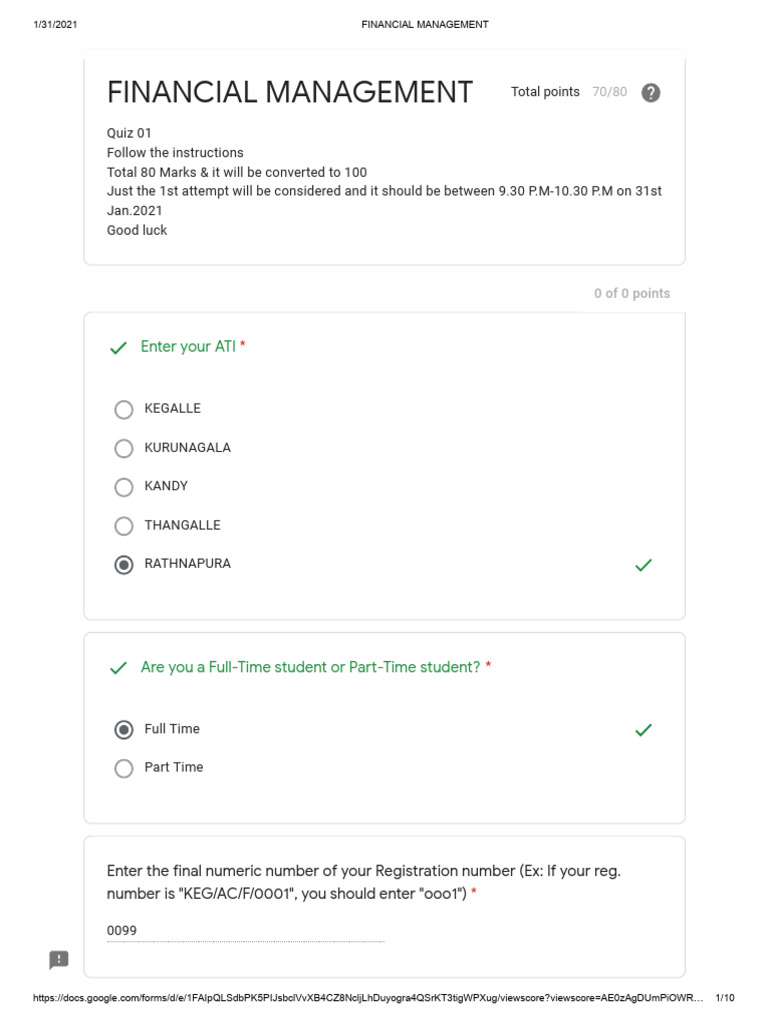Select Full Time student option
This screenshot has height=1024, width=768.
(x=124, y=730)
